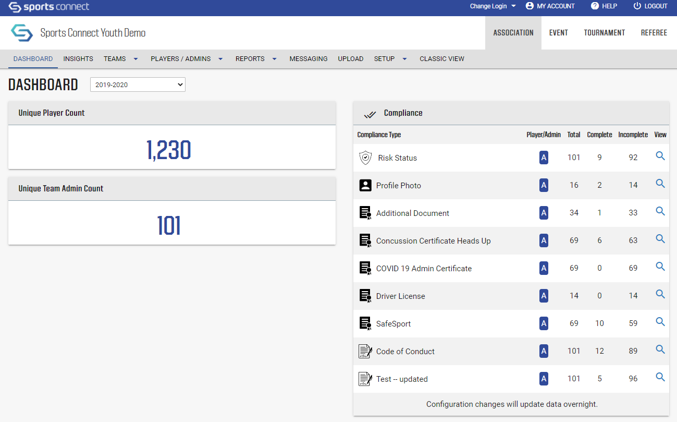
Task: Open SafeSport view magnifier icon
Action: coord(660,322)
